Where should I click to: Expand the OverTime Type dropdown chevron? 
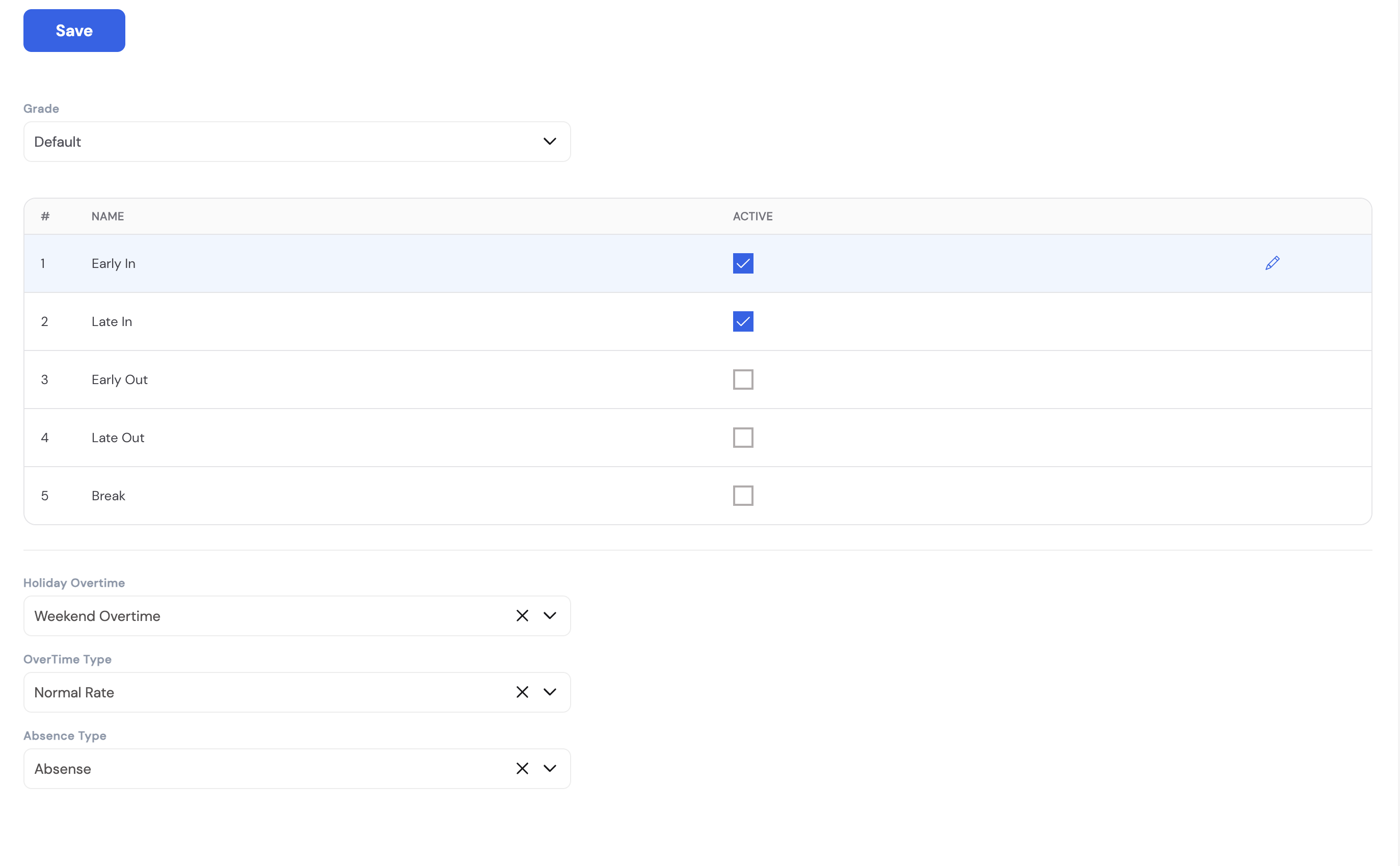pos(549,692)
